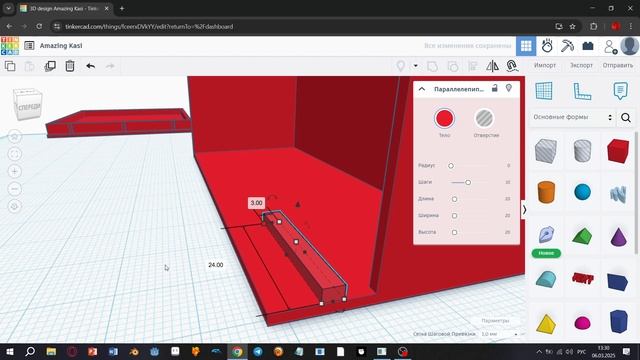Adjust the Длина slider handle
The height and width of the screenshot is (360, 640).
point(454,199)
